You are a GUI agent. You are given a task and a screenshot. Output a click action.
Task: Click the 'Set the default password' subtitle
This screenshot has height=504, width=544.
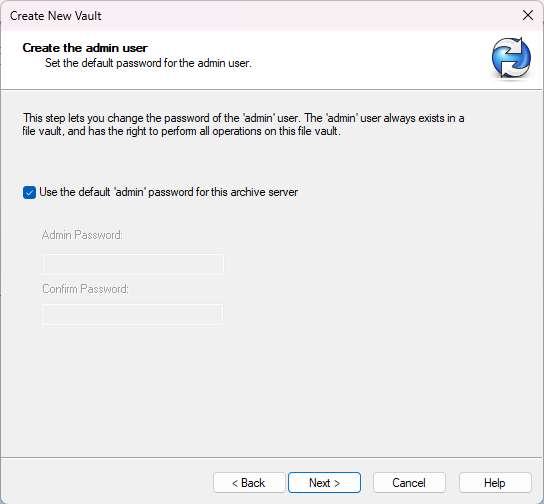(x=148, y=63)
